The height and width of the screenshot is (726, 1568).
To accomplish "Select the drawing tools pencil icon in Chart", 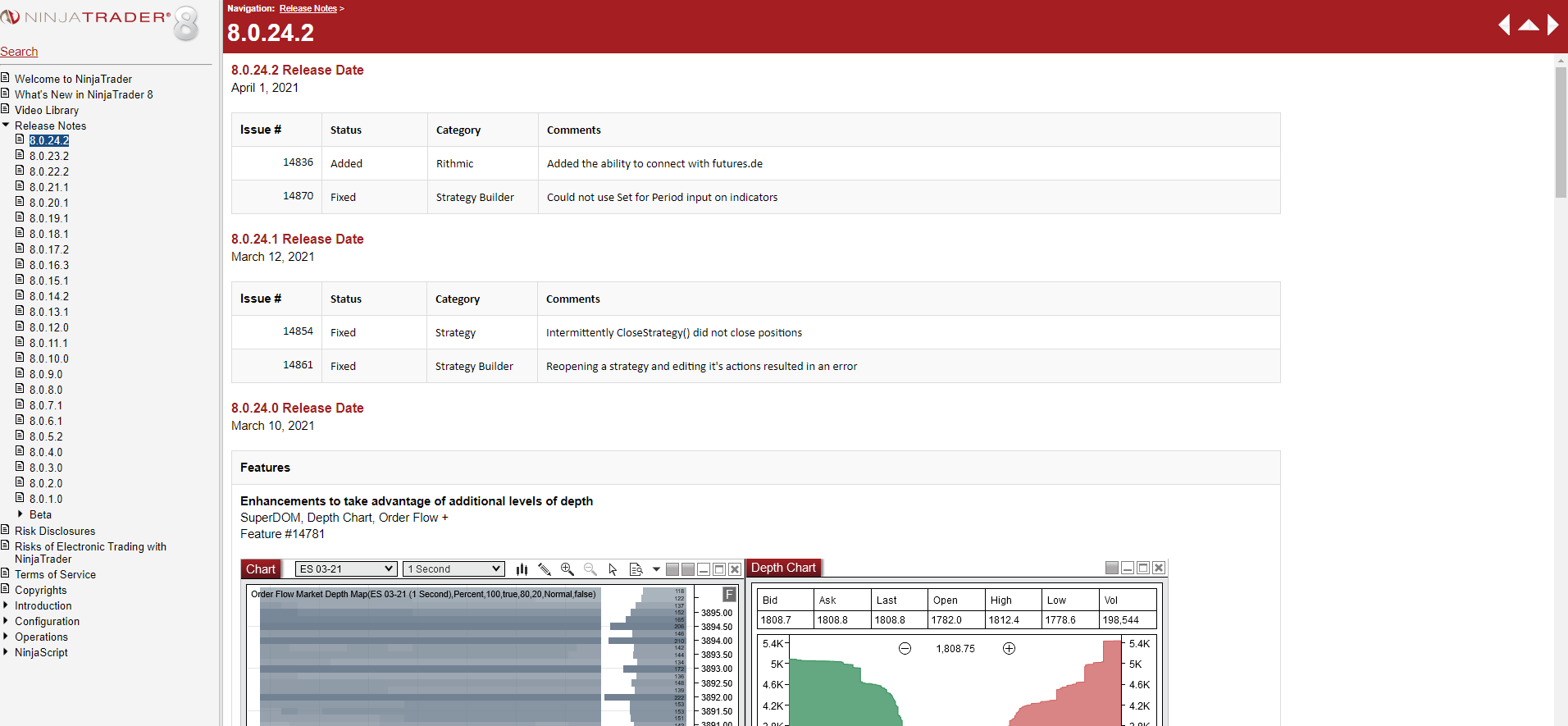I will click(x=545, y=569).
